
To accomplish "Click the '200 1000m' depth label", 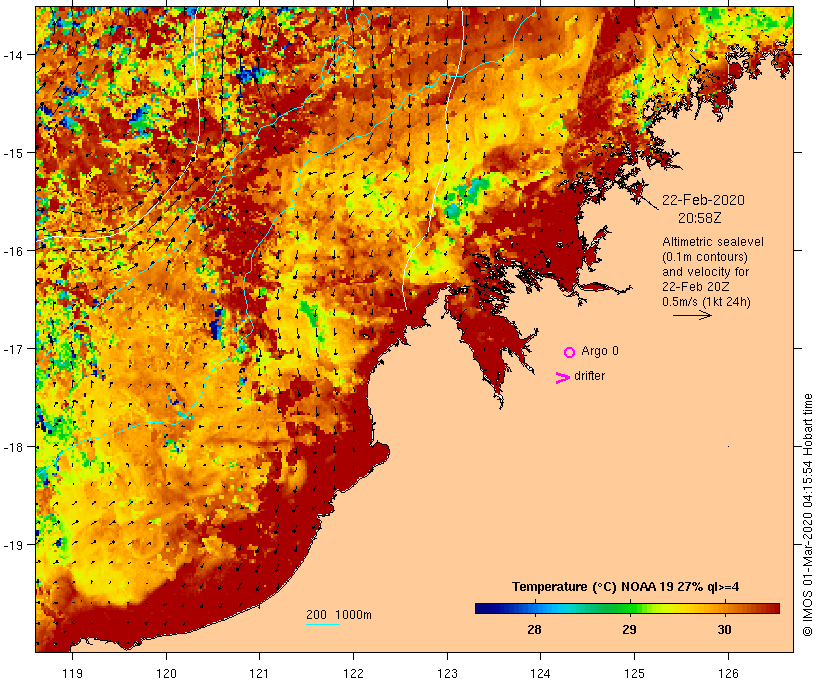I will pos(339,615).
